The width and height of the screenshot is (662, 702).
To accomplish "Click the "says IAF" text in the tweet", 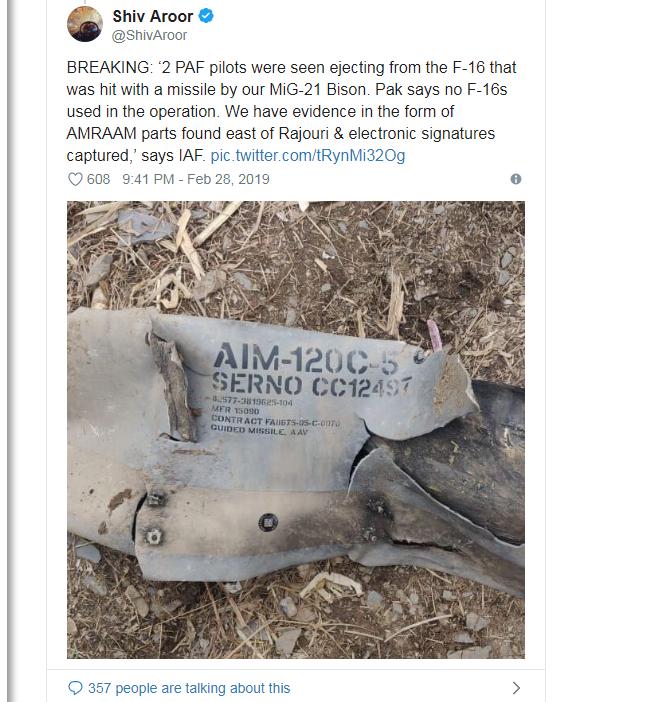I will (173, 155).
